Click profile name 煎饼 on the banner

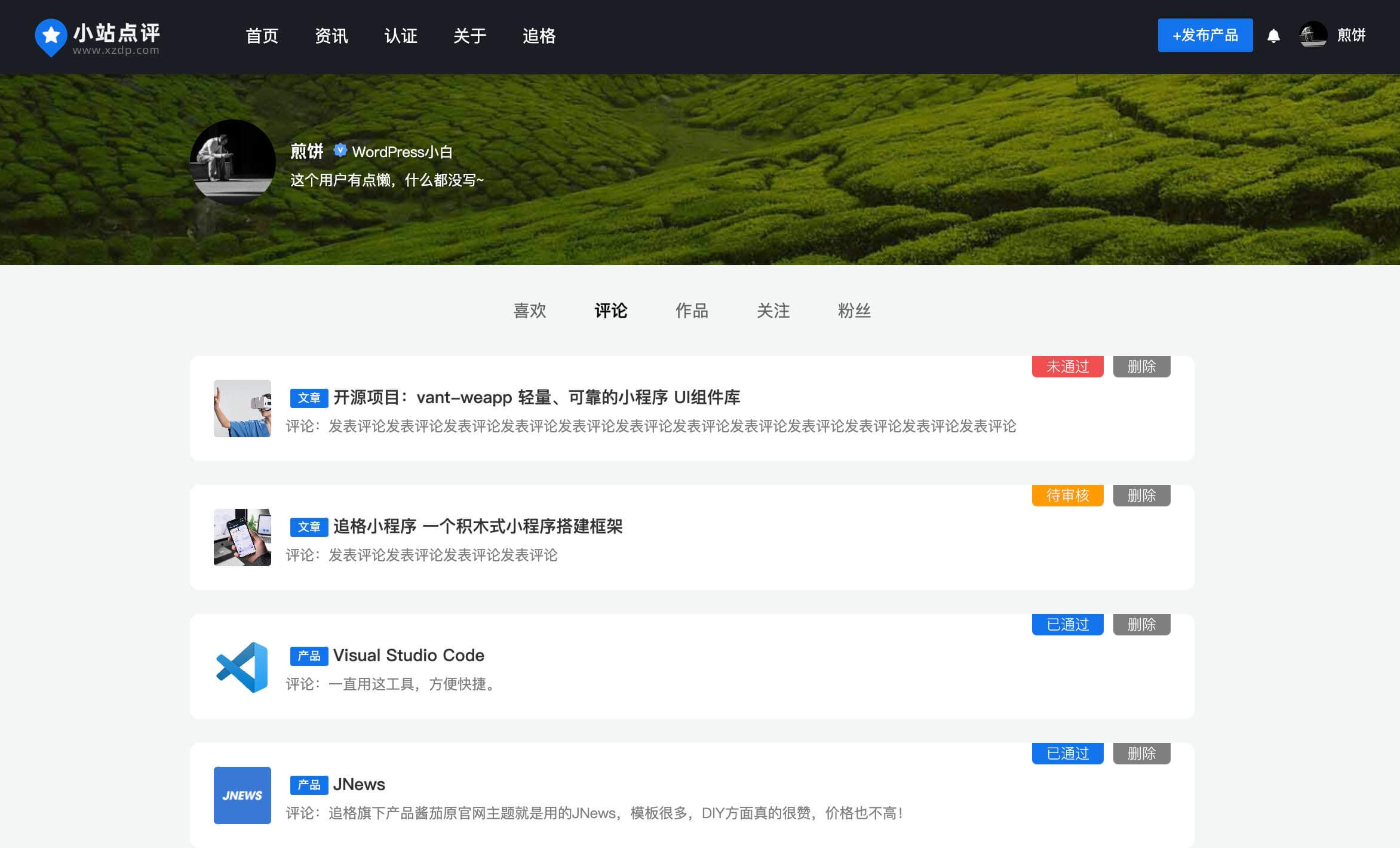[x=307, y=151]
